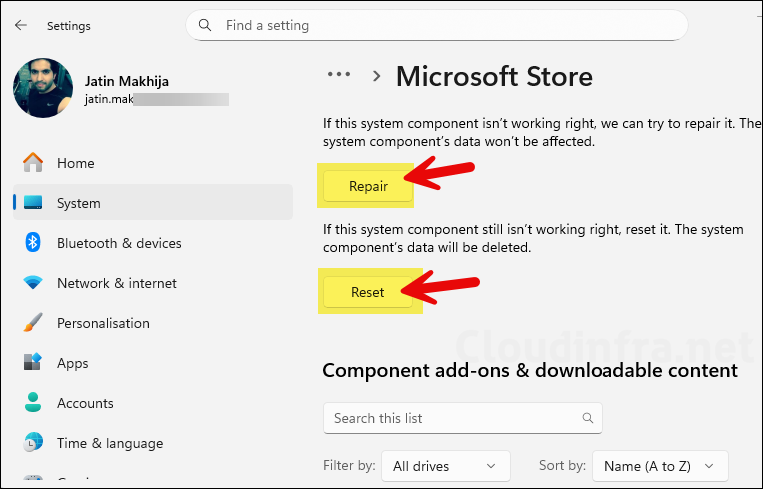Viewport: 763px width, 489px height.
Task: Click the Wi-Fi Network icon
Action: pos(33,282)
